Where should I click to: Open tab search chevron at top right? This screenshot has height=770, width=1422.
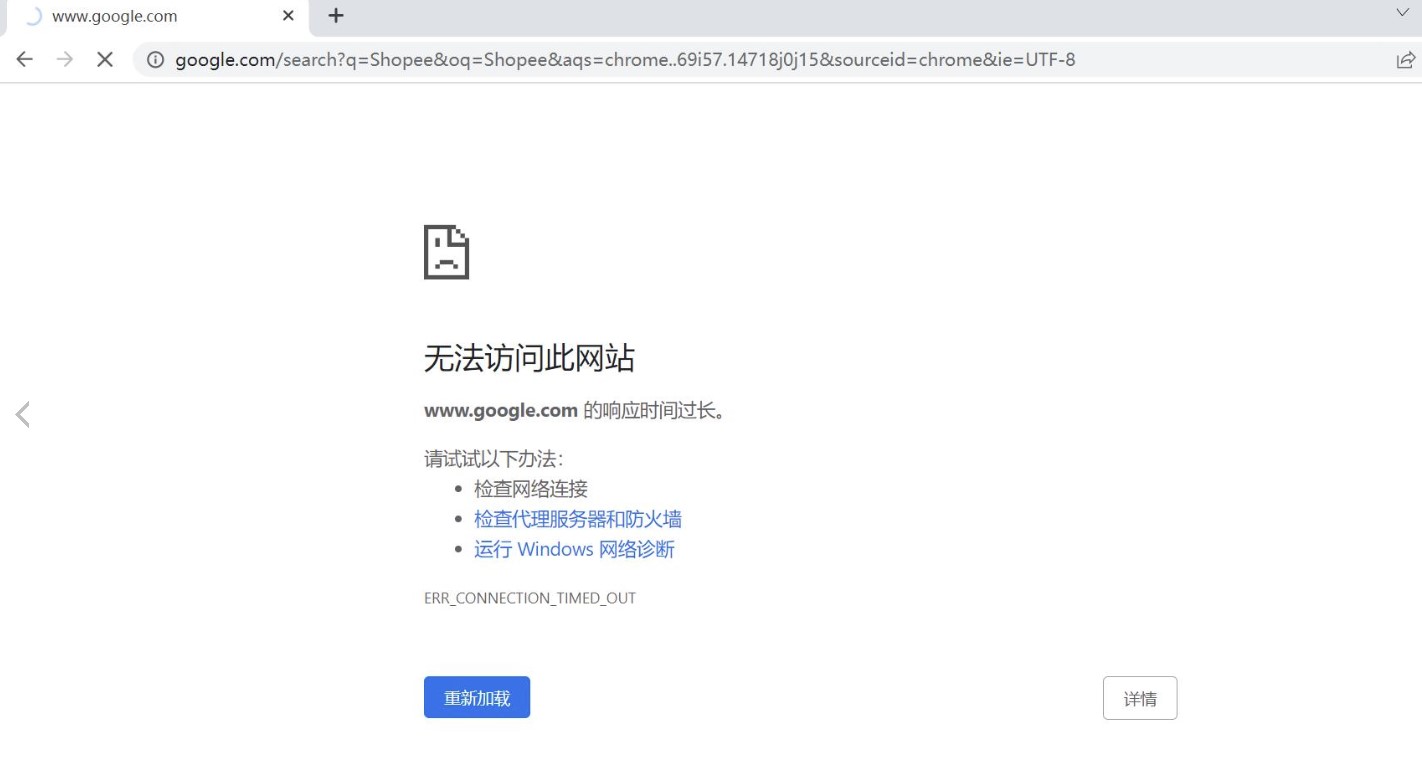pyautogui.click(x=1402, y=13)
